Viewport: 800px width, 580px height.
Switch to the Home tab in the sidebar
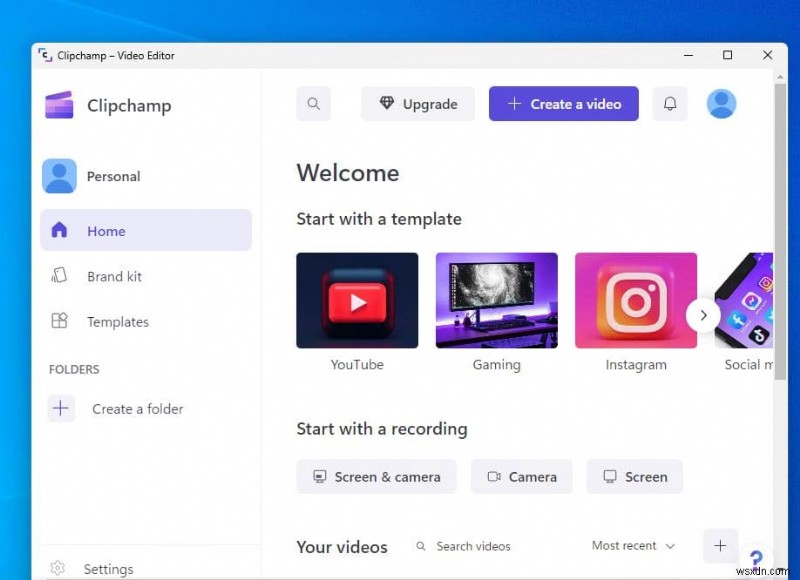(x=107, y=230)
